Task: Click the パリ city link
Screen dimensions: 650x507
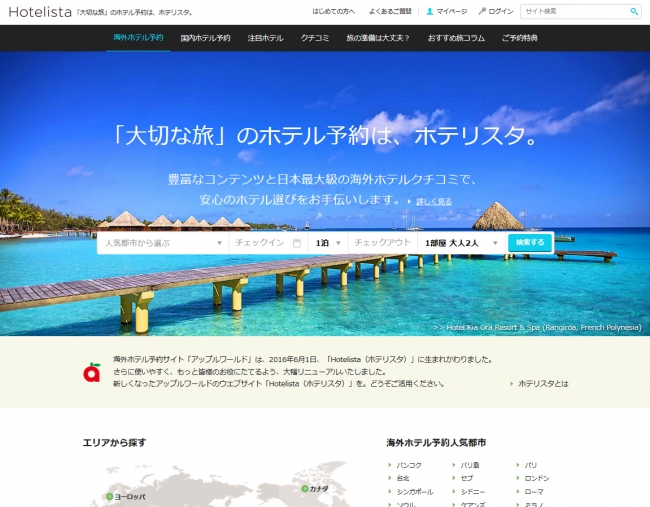Action: (x=531, y=465)
